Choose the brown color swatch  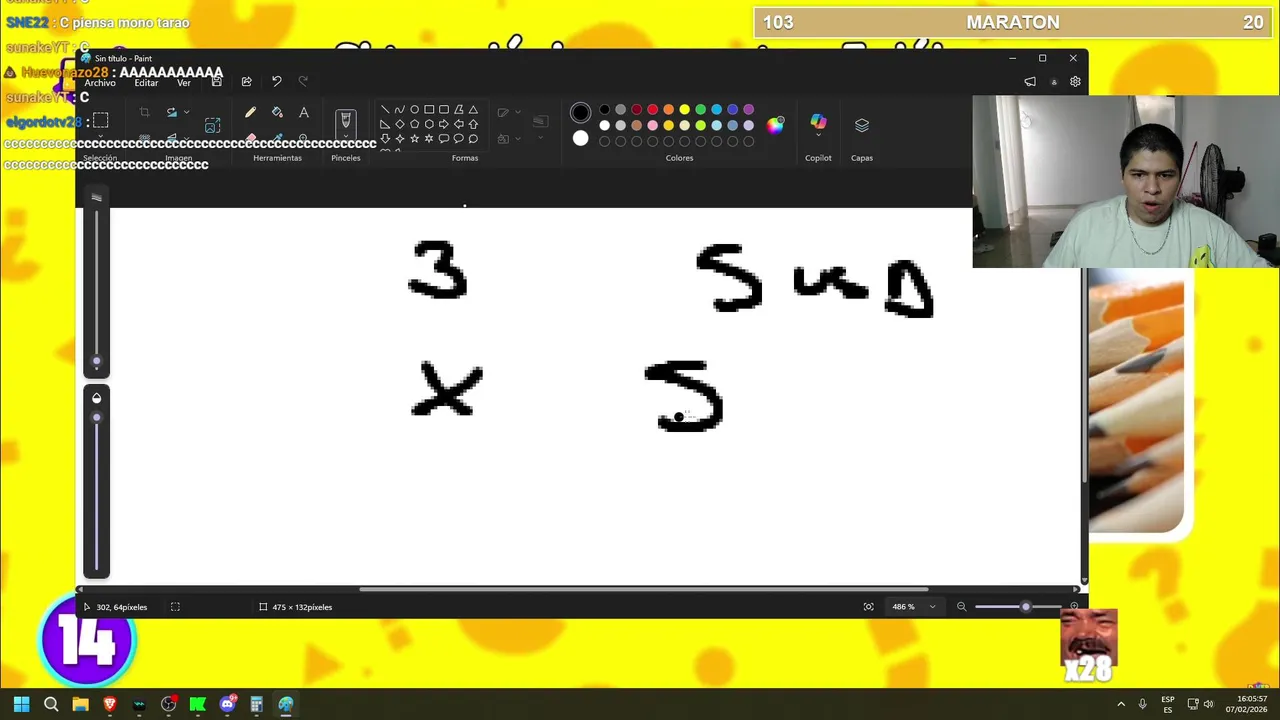[x=636, y=125]
